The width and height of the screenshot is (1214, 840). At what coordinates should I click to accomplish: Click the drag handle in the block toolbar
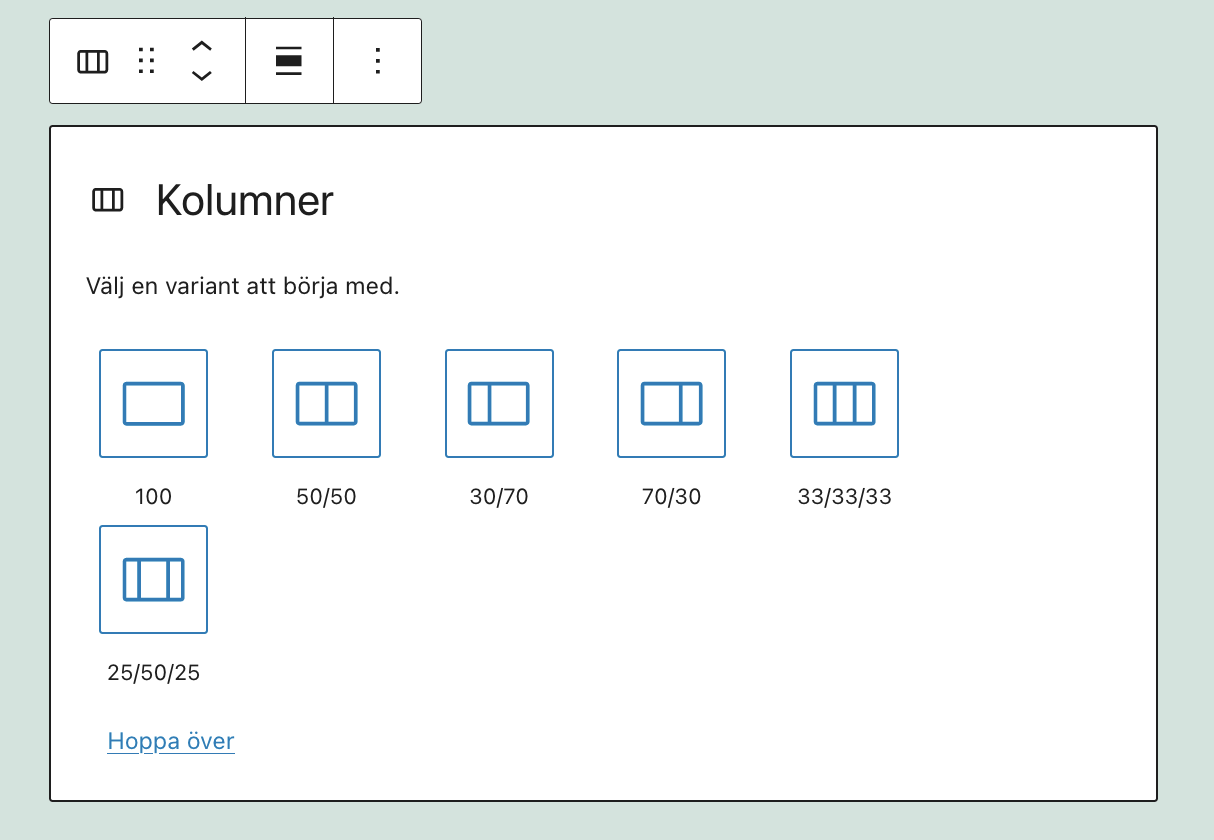(147, 61)
